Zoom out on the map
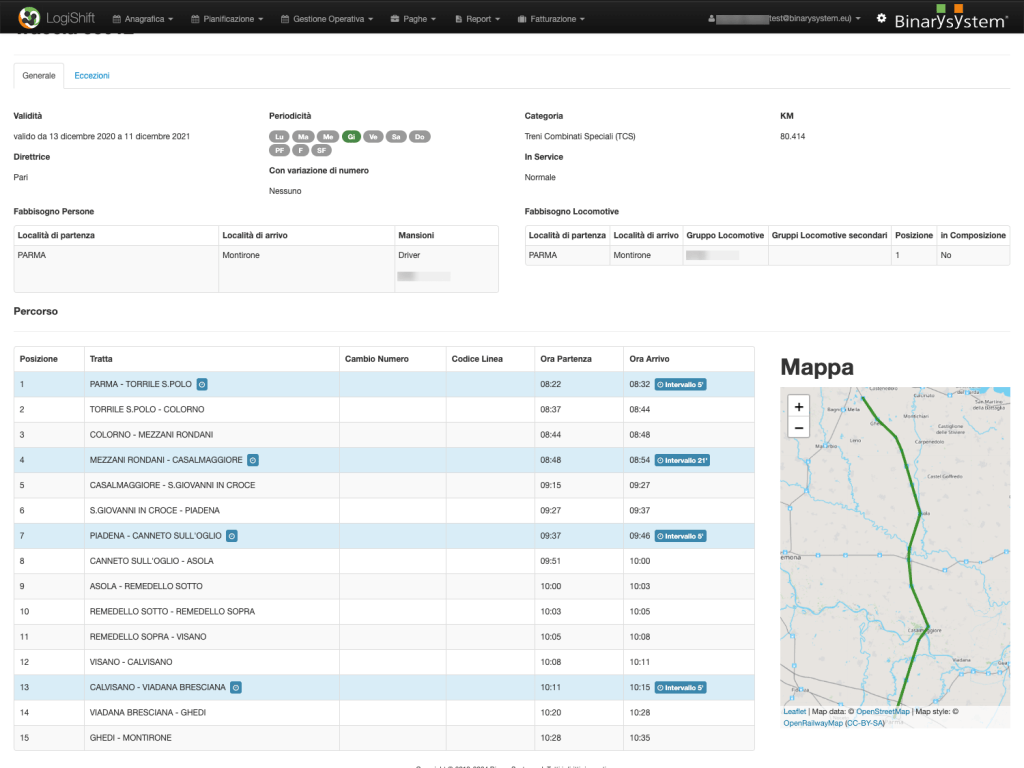 pos(799,428)
